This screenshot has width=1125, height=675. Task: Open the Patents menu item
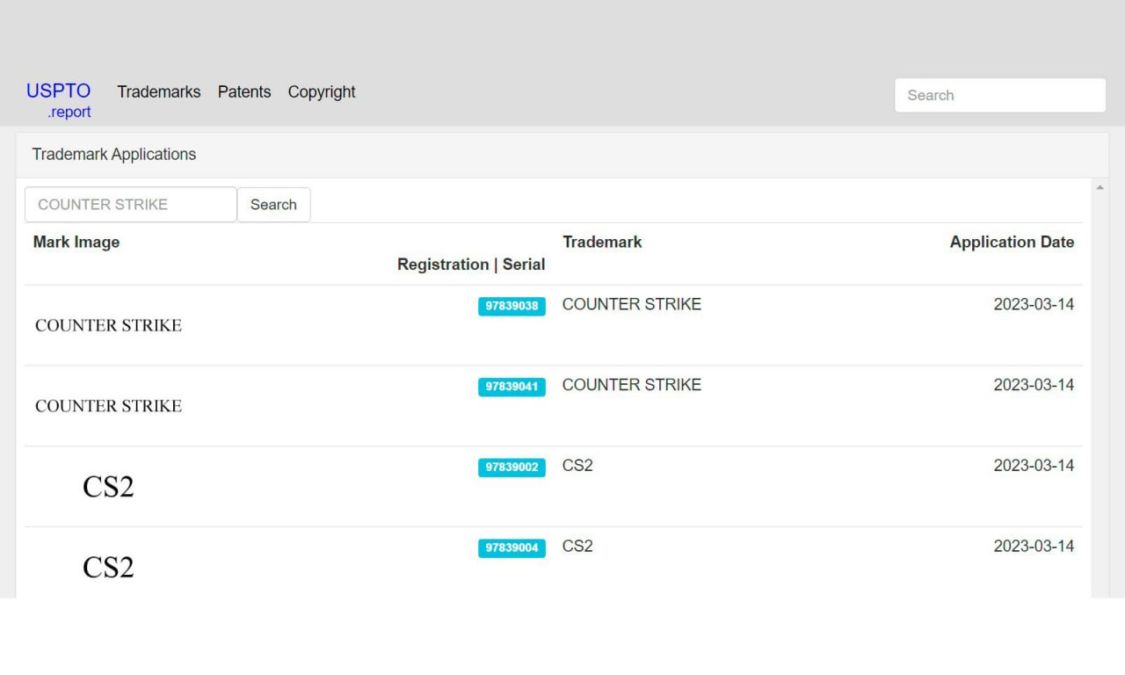tap(244, 92)
